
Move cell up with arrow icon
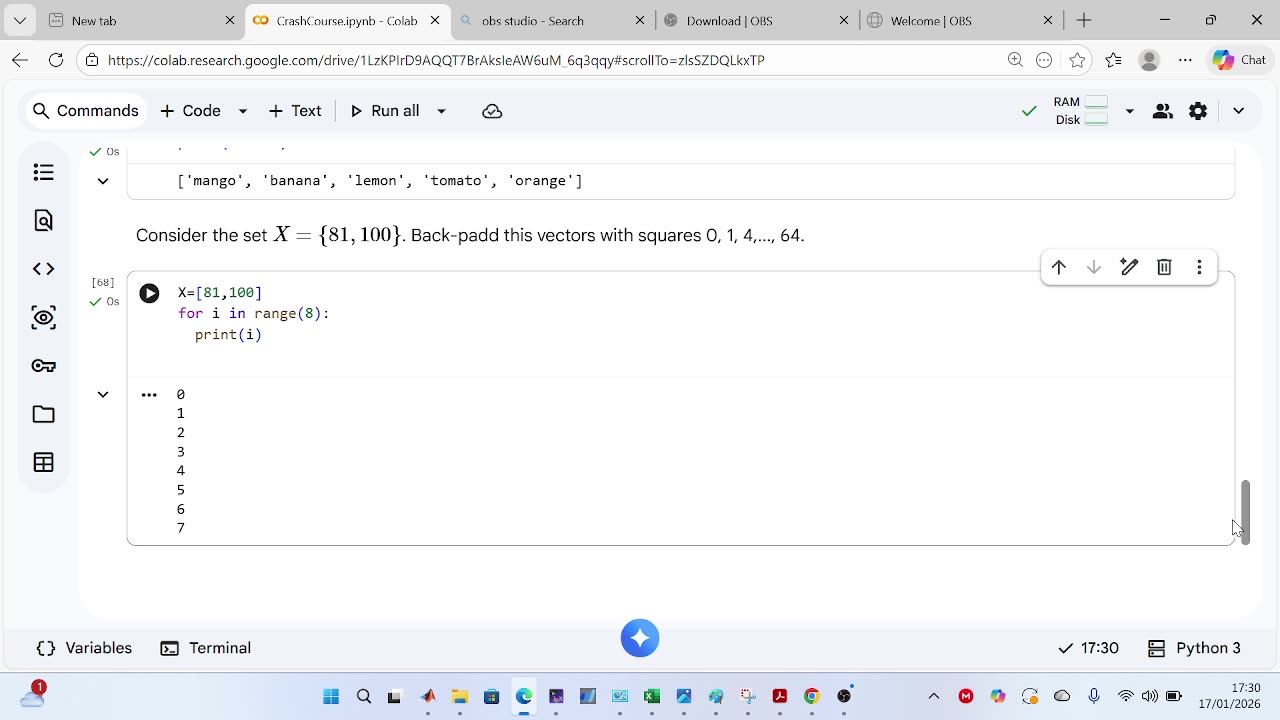click(x=1059, y=267)
